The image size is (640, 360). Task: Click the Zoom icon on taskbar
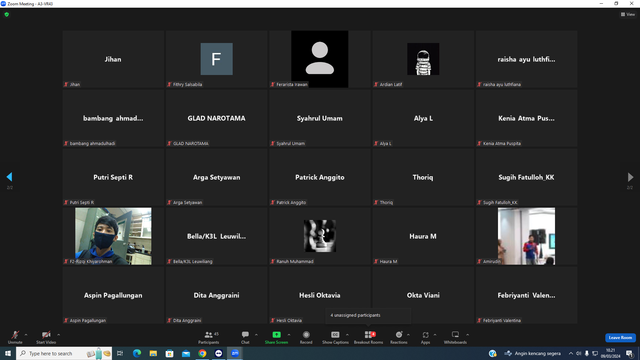pyautogui.click(x=235, y=353)
